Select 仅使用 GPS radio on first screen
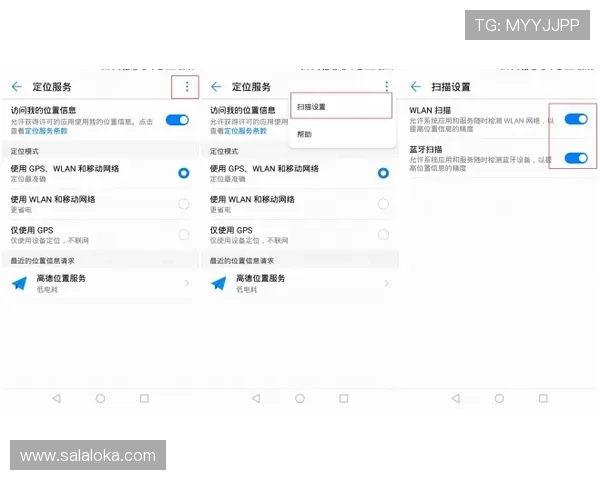Screen dimensions: 600x480 [x=184, y=235]
